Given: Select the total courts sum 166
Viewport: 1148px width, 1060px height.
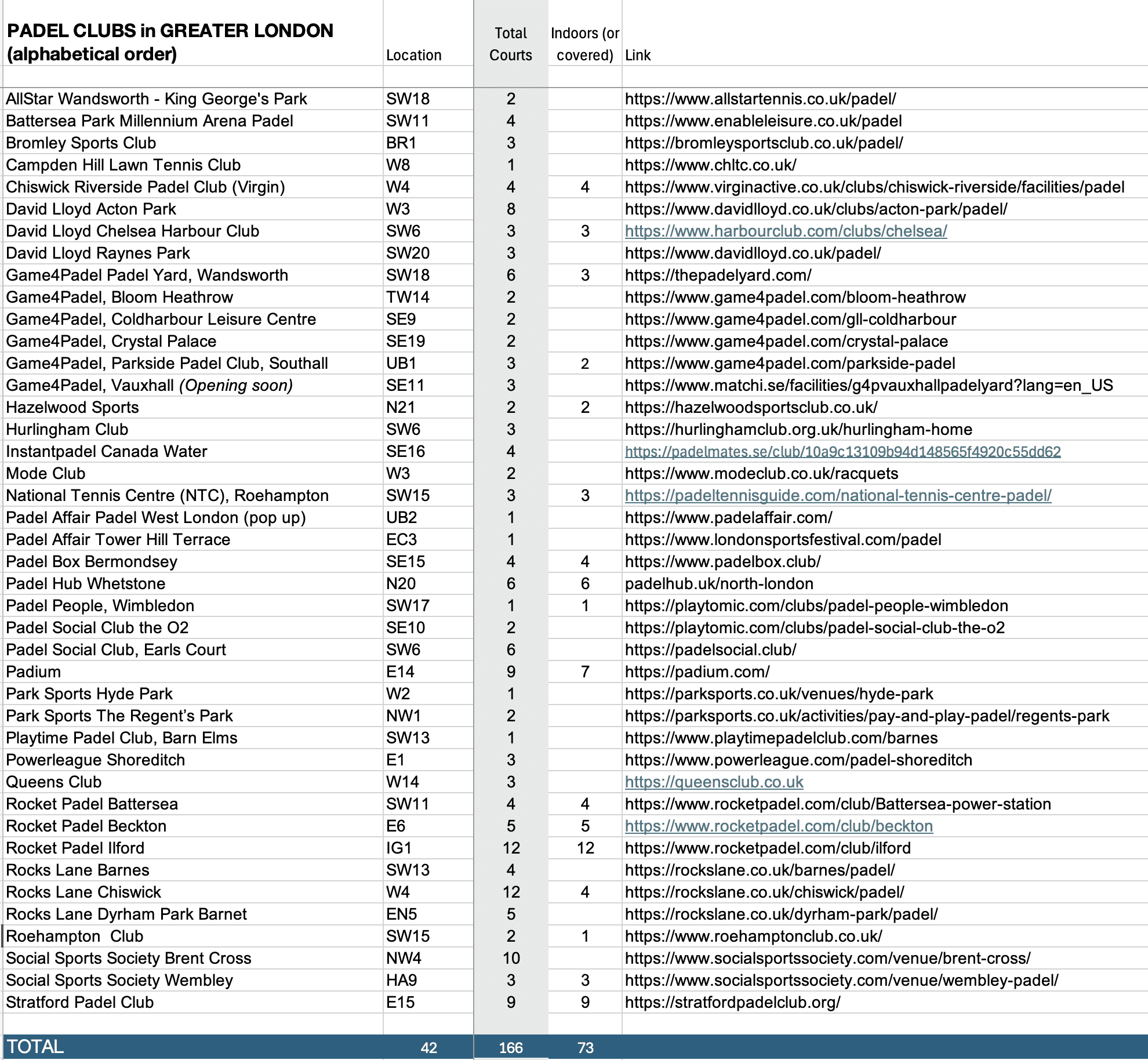Looking at the screenshot, I should [510, 1048].
